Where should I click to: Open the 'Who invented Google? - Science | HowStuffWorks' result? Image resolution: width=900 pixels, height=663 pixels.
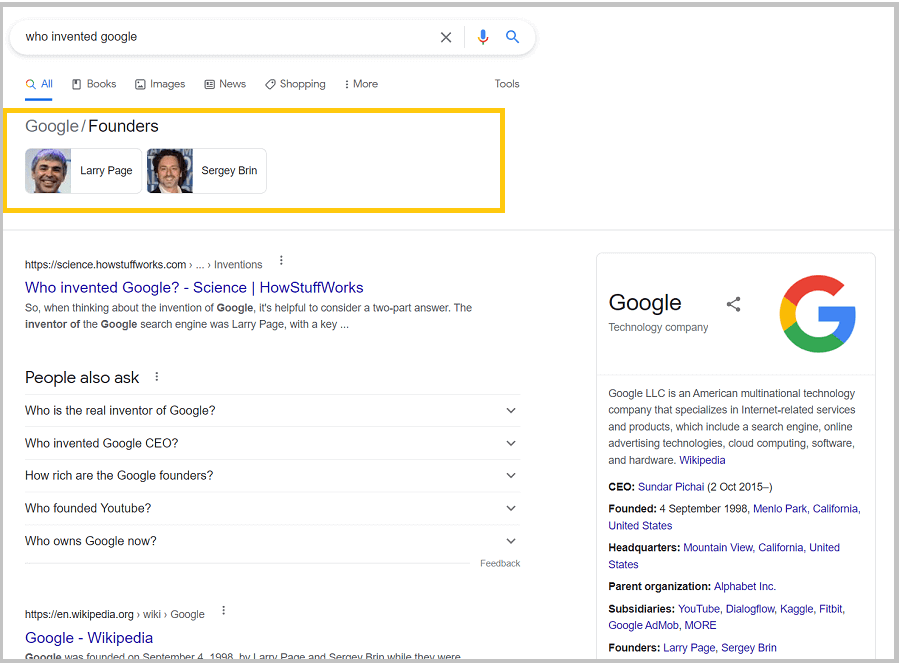pos(194,288)
